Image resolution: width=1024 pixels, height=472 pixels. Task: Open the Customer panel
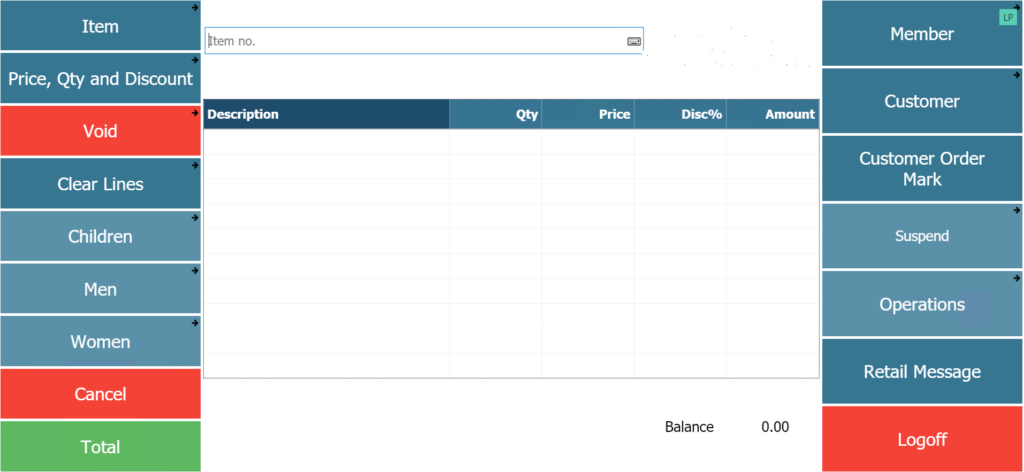click(x=922, y=101)
